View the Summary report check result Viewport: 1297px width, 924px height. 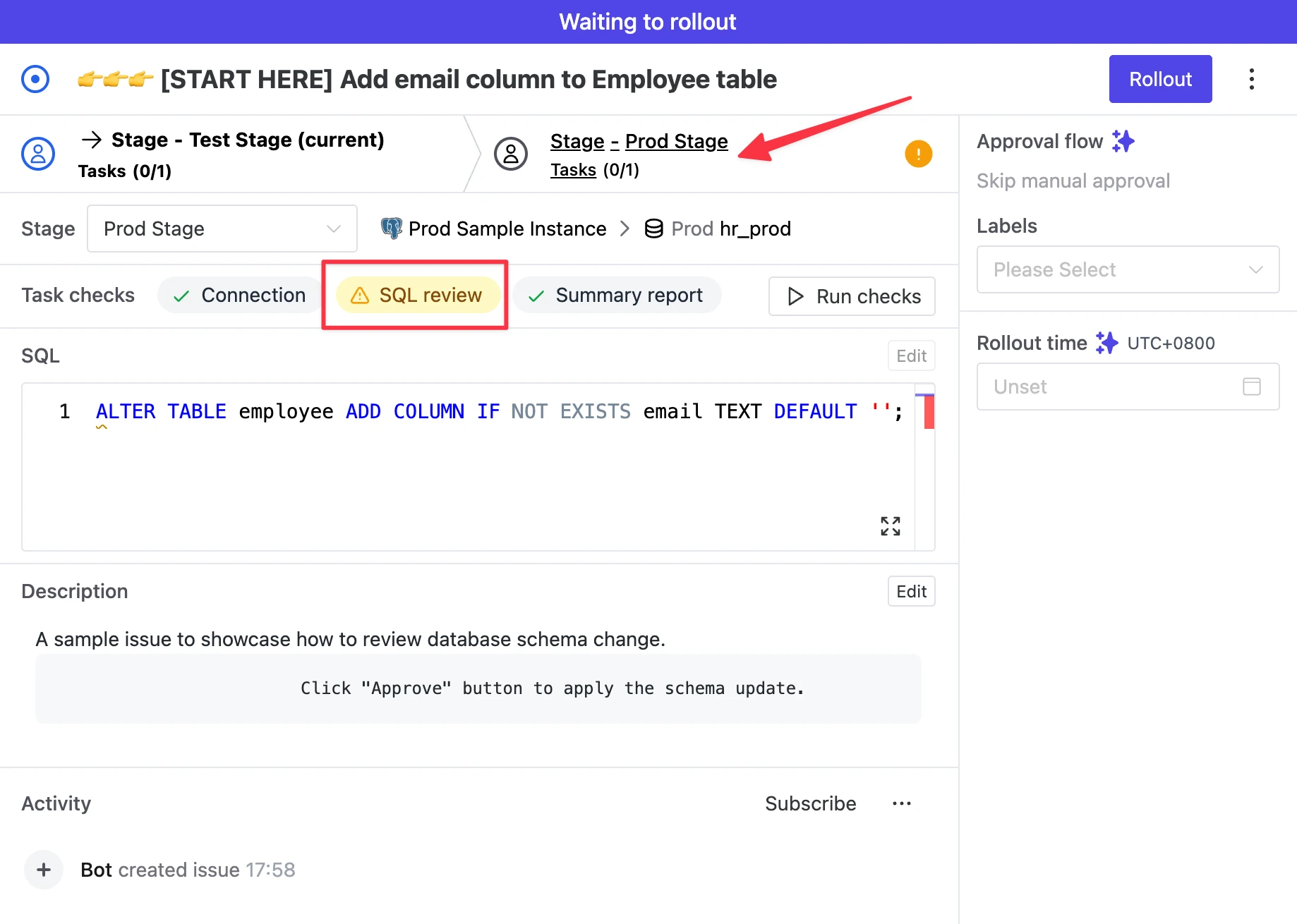click(x=617, y=295)
